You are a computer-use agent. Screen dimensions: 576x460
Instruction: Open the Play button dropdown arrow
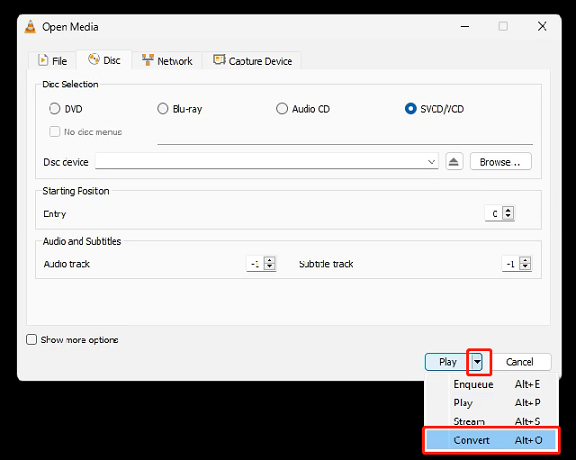(477, 362)
